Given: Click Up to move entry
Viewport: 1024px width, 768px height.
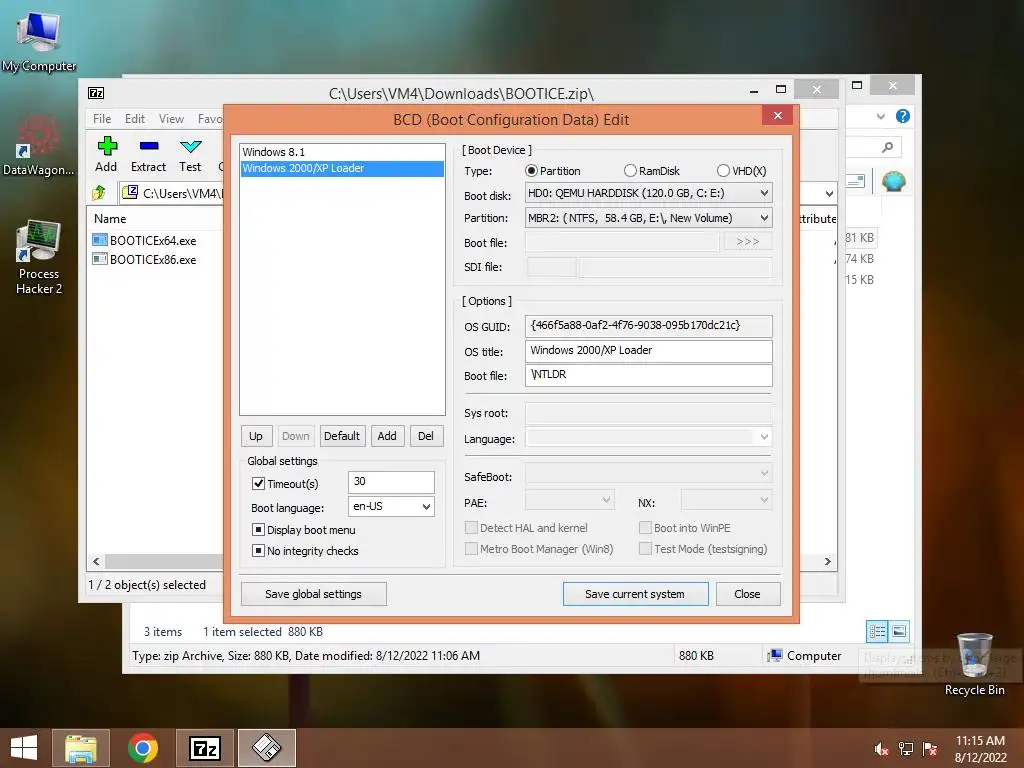Looking at the screenshot, I should point(256,436).
